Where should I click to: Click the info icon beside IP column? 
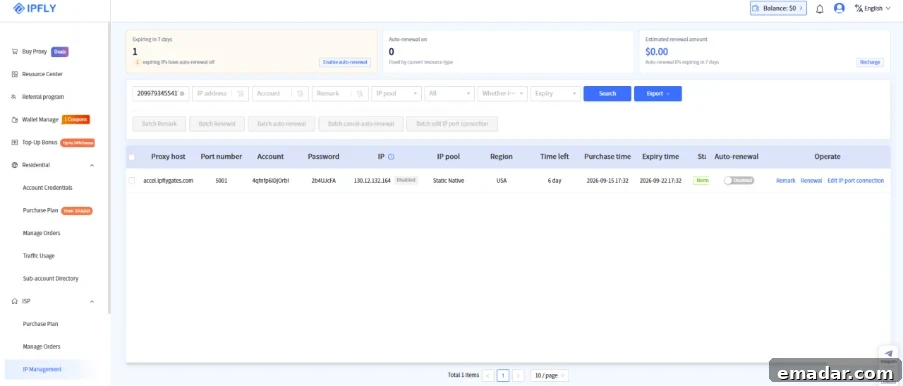click(391, 157)
